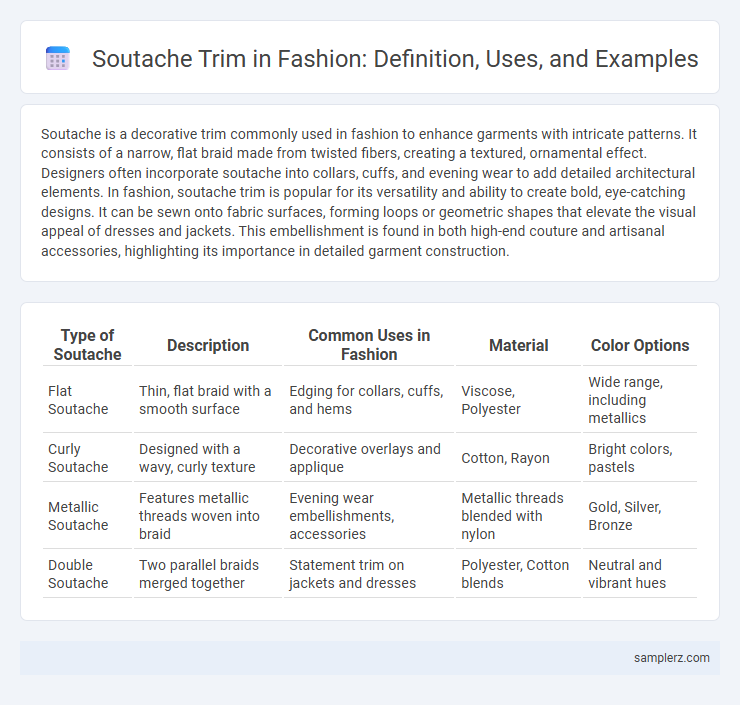Click the 'Color Options' column header
Screen dimensions: 740x705
[639, 345]
